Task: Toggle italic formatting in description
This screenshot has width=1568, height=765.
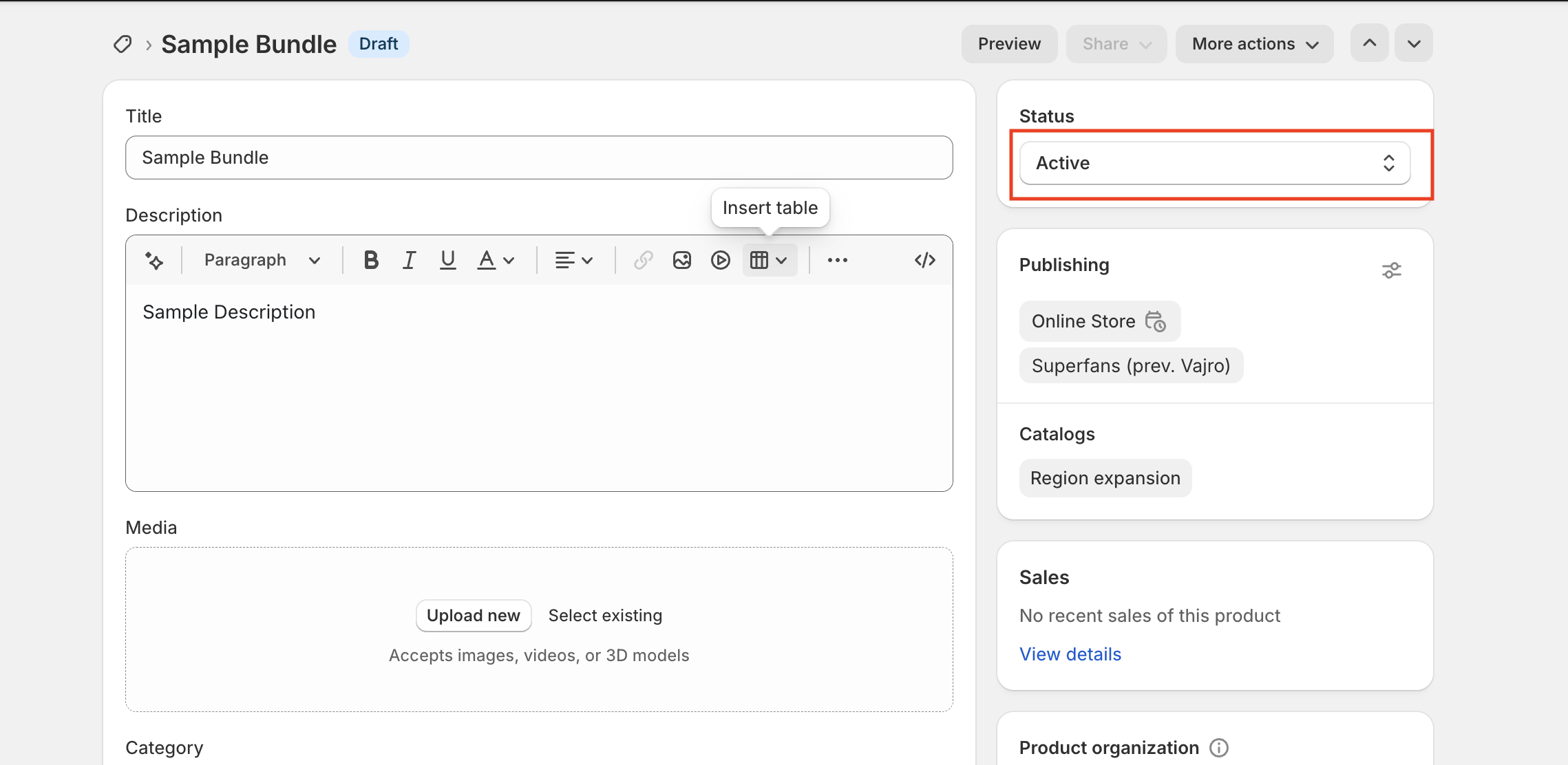Action: click(409, 260)
